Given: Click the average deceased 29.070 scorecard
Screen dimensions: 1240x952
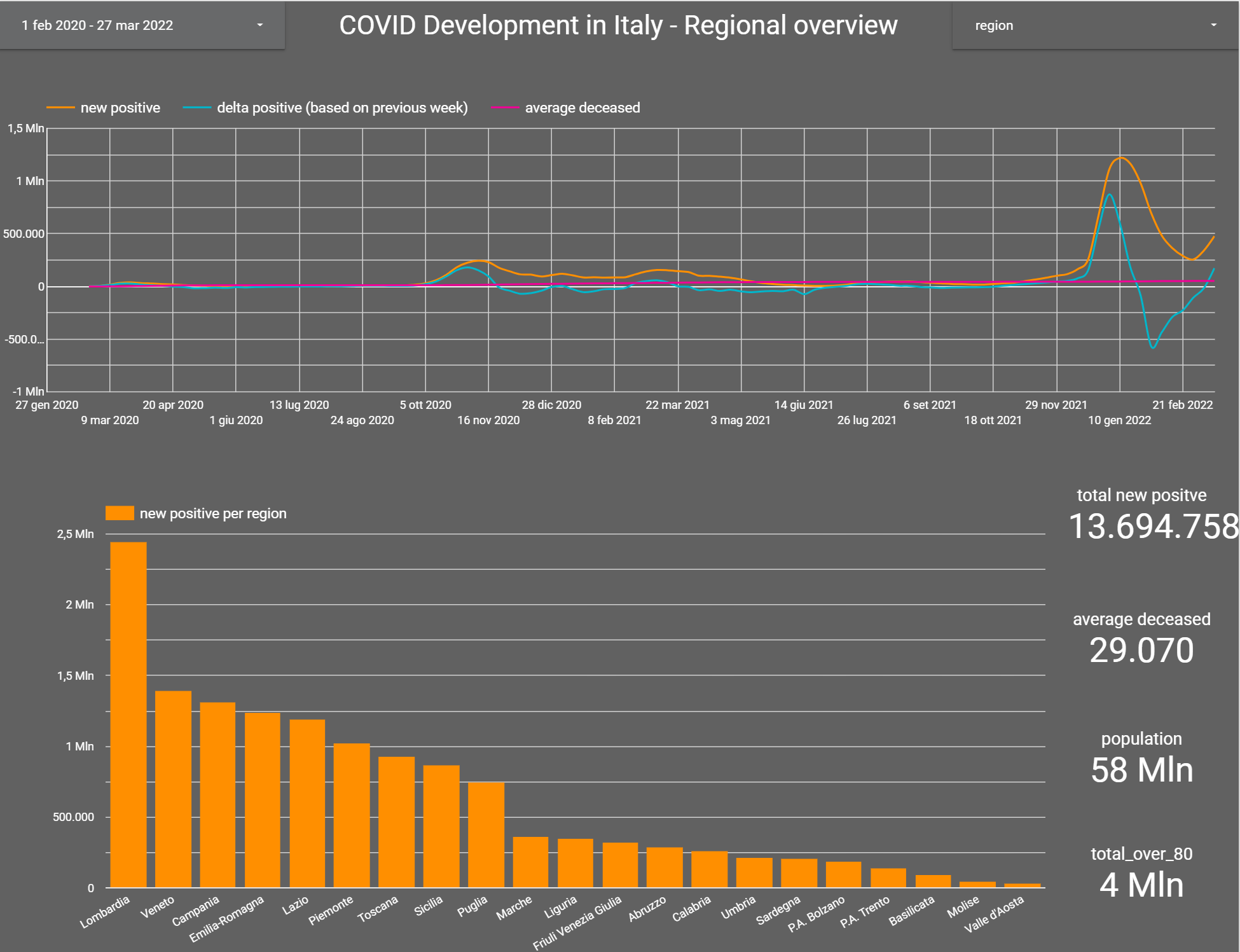Looking at the screenshot, I should (x=1141, y=651).
